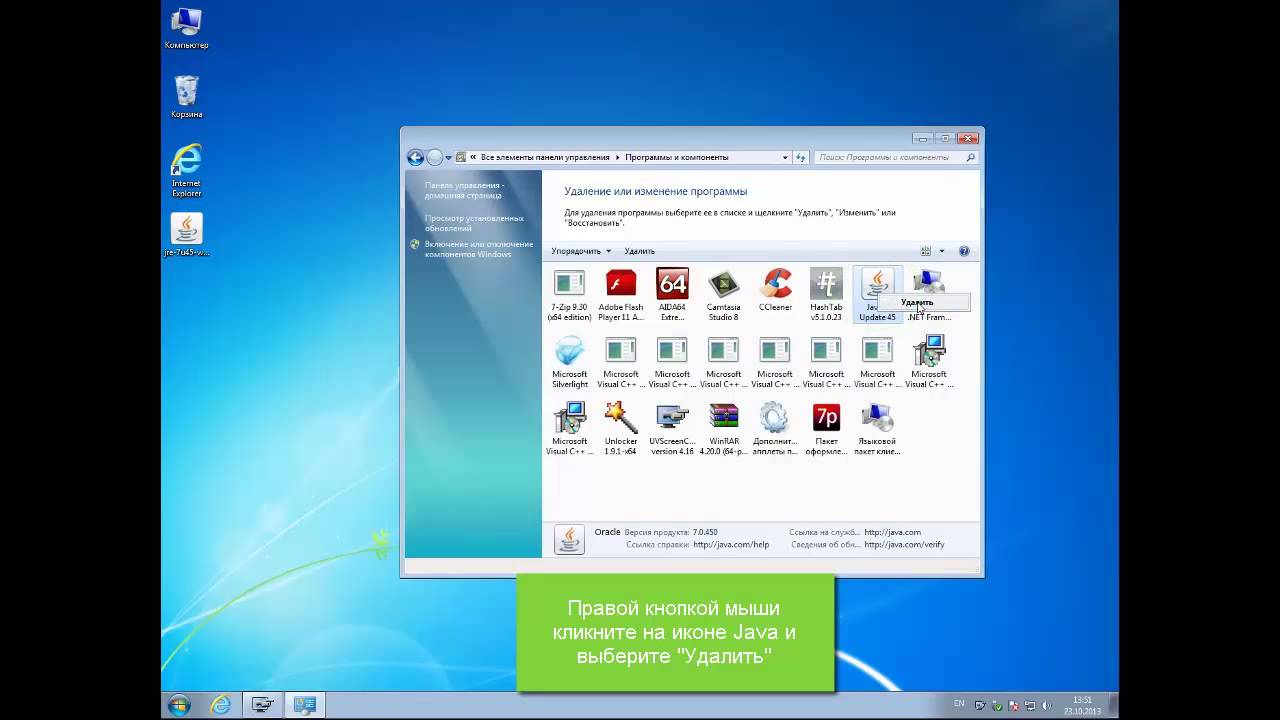Click the Все элементы панели управления breadcrumb

(x=545, y=157)
